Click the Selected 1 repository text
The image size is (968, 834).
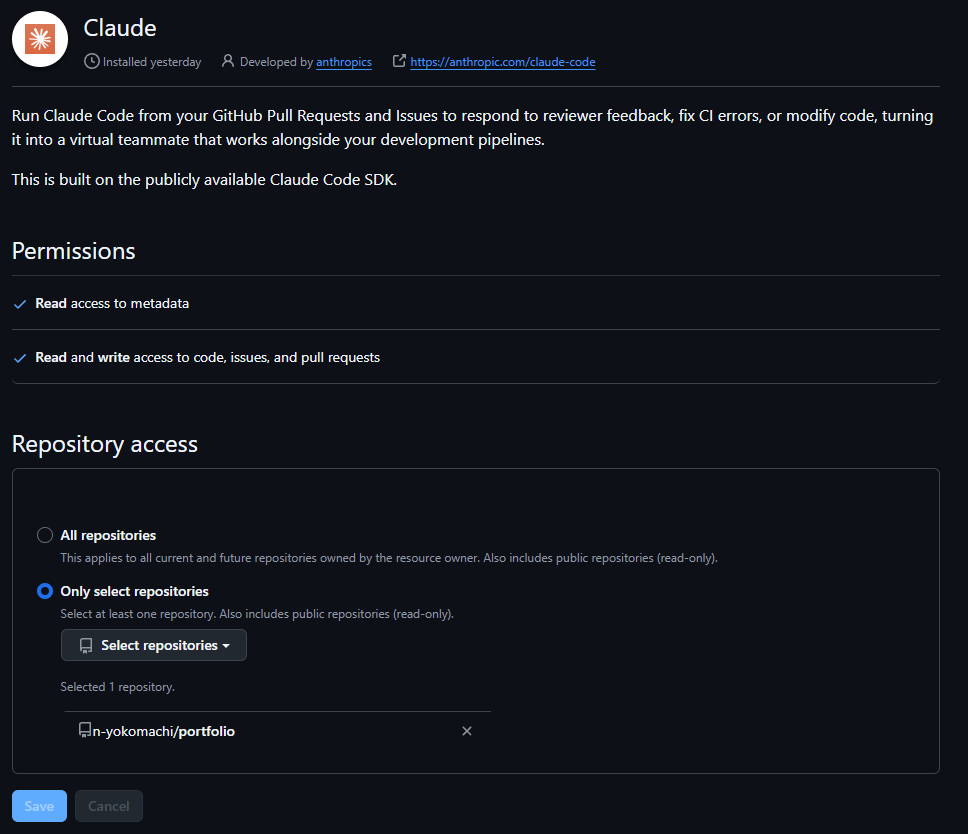point(117,686)
